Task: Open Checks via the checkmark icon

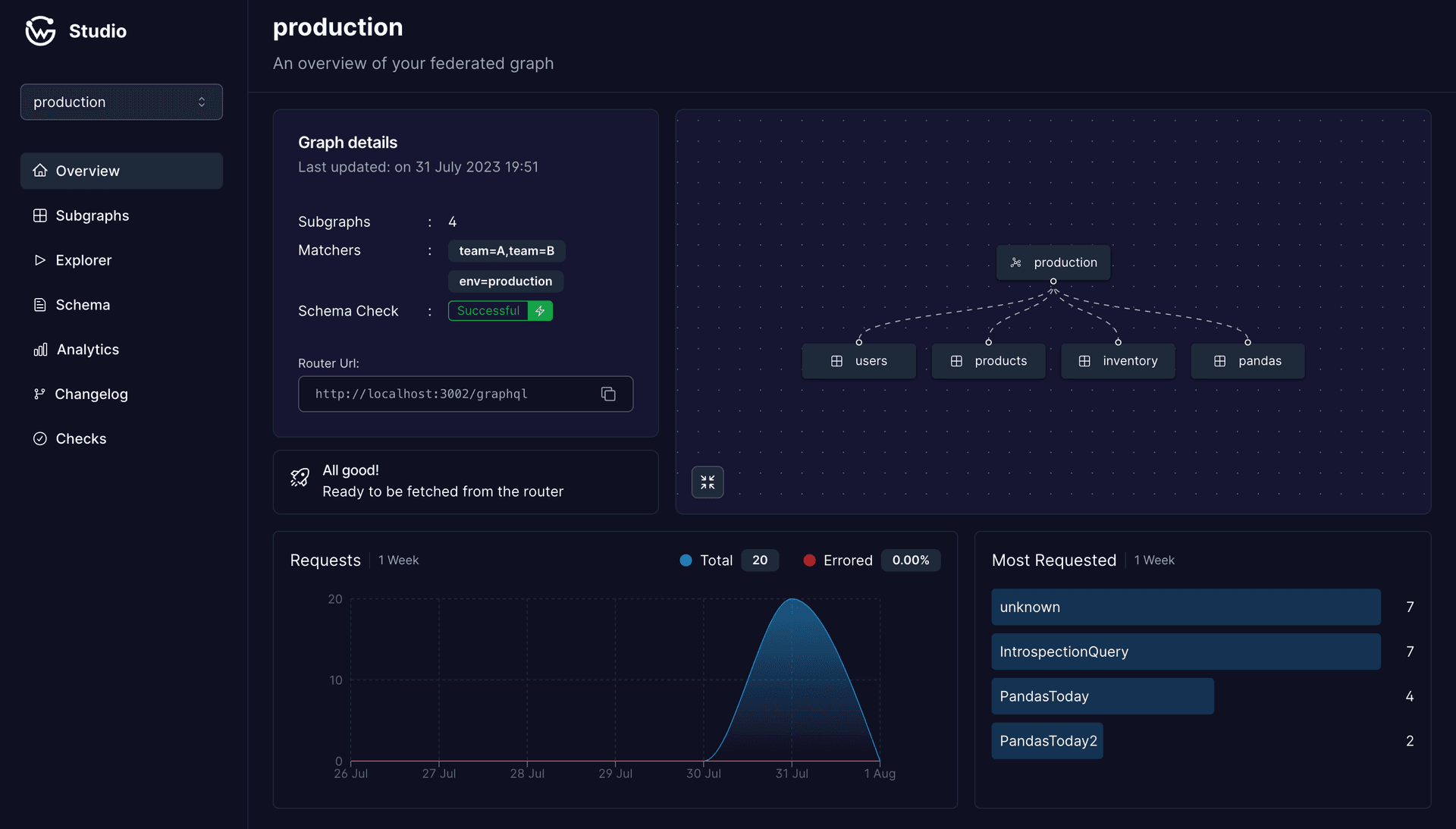Action: 40,438
